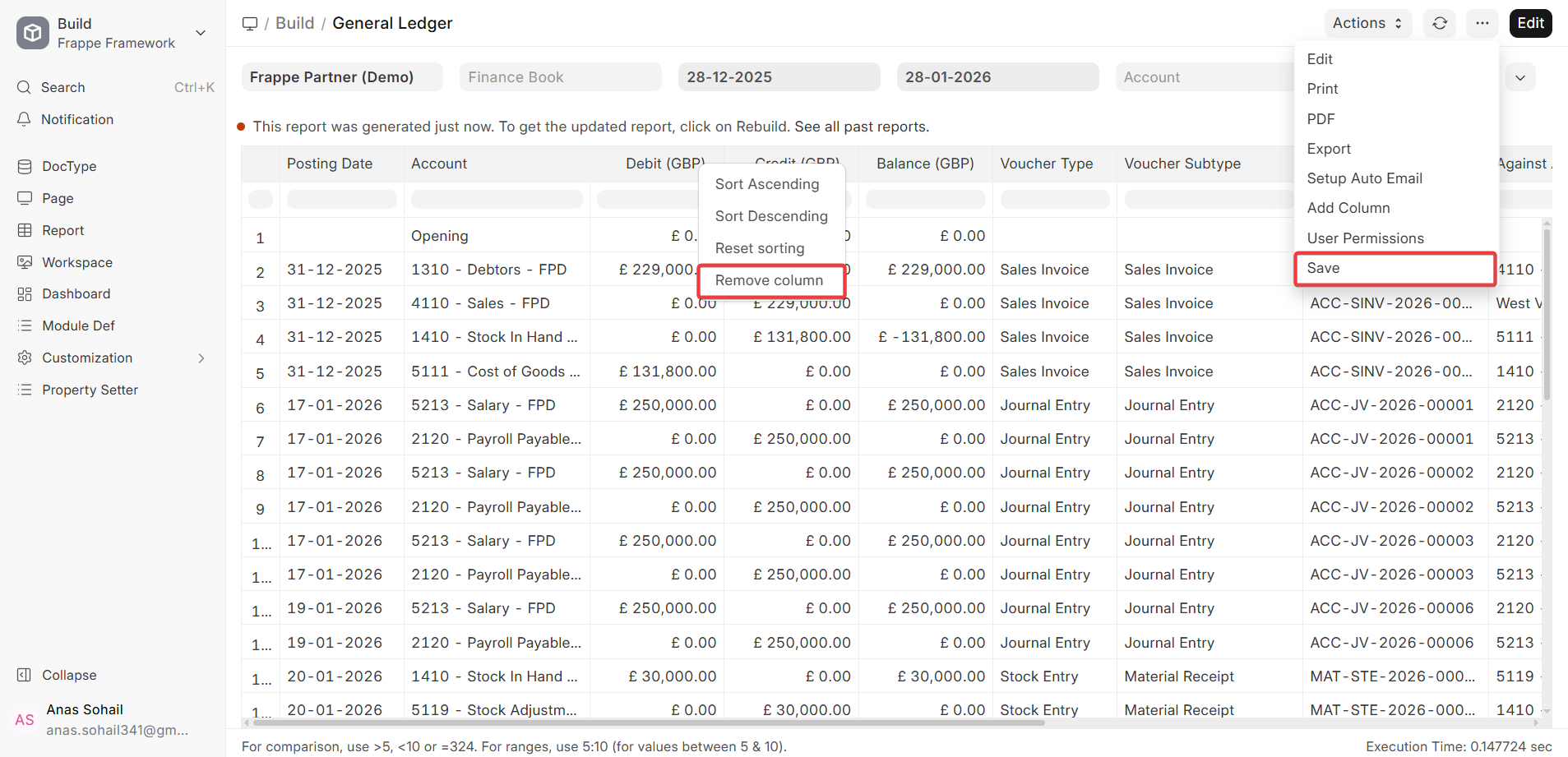
Task: Open the workspace switcher chevron beside Build
Action: pos(201,33)
